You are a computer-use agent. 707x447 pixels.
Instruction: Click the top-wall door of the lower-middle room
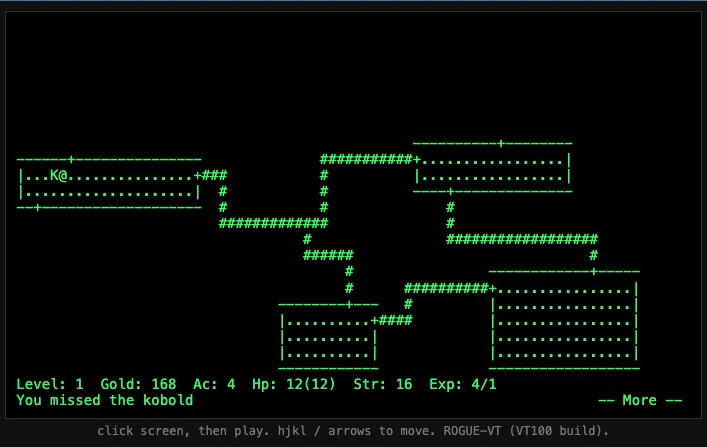(x=349, y=304)
